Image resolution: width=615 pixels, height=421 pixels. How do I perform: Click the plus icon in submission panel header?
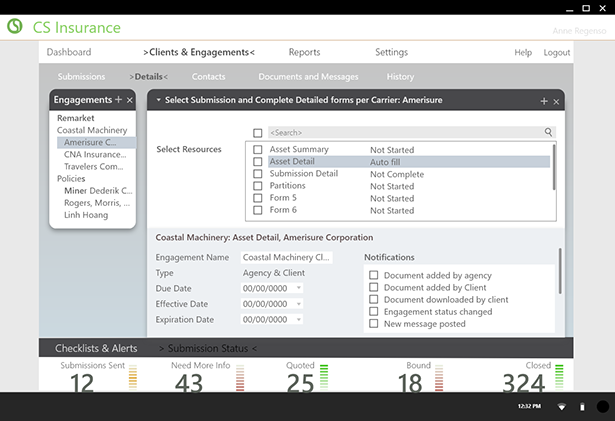click(x=544, y=101)
